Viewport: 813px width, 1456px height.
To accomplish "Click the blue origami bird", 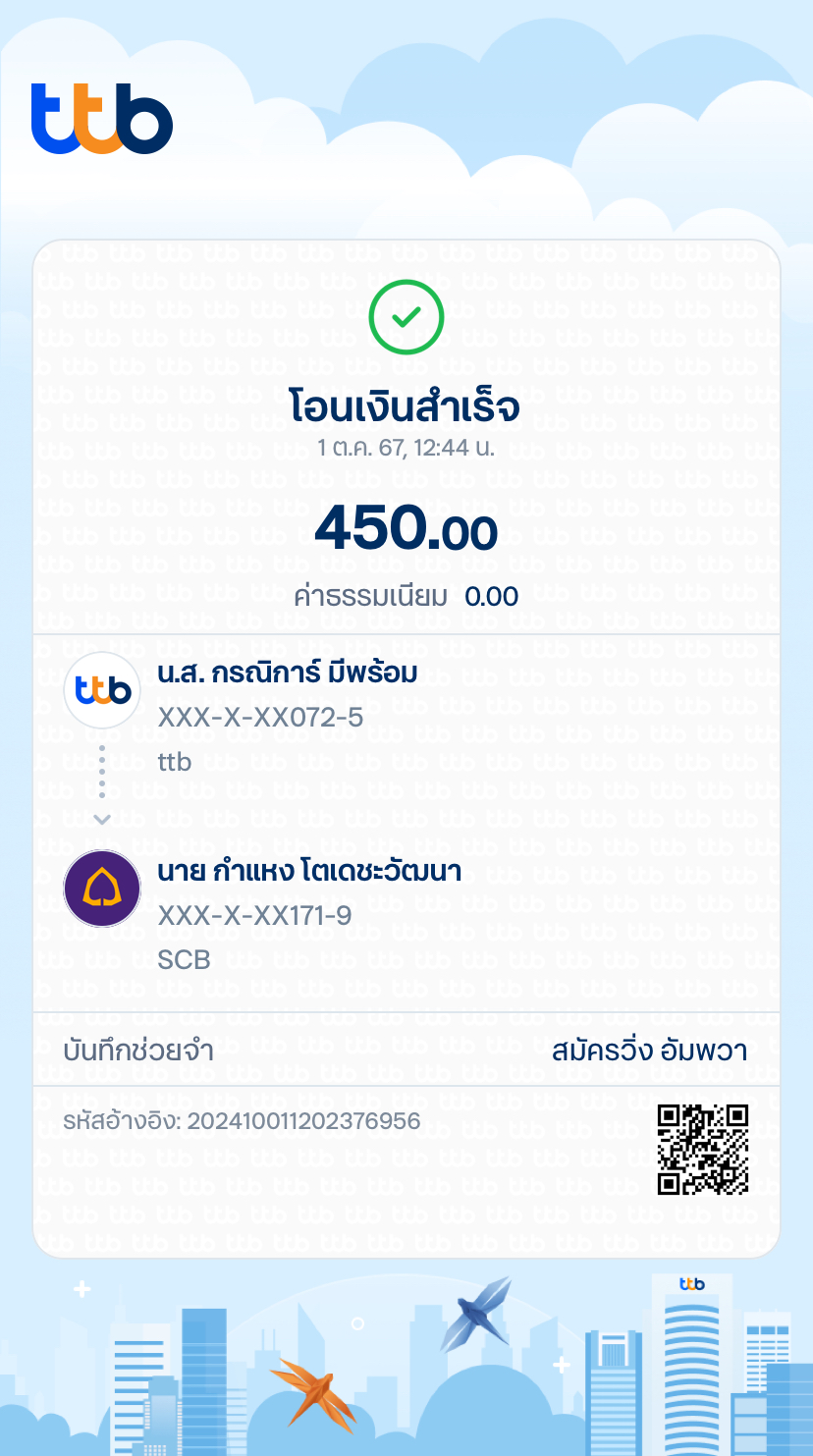I will tap(478, 1314).
